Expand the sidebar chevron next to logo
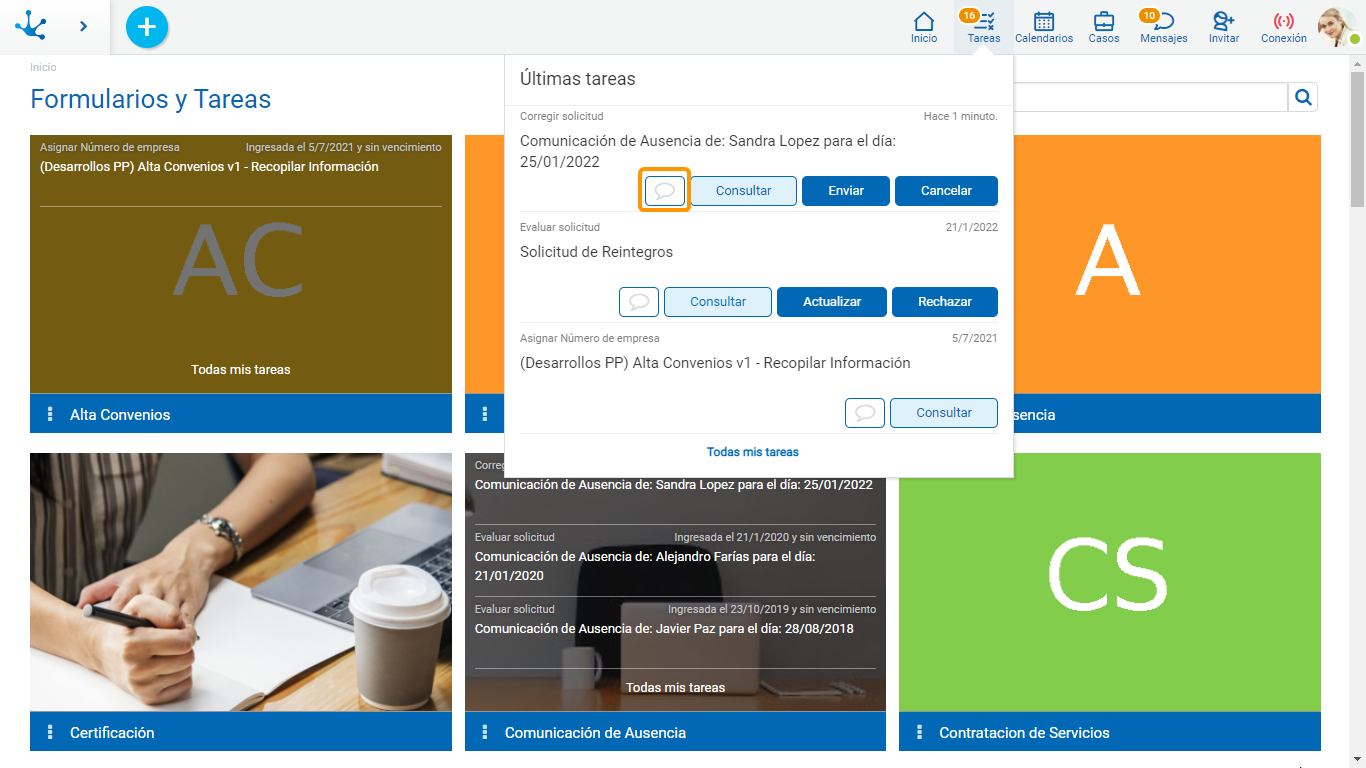Viewport: 1366px width, 768px height. [83, 27]
